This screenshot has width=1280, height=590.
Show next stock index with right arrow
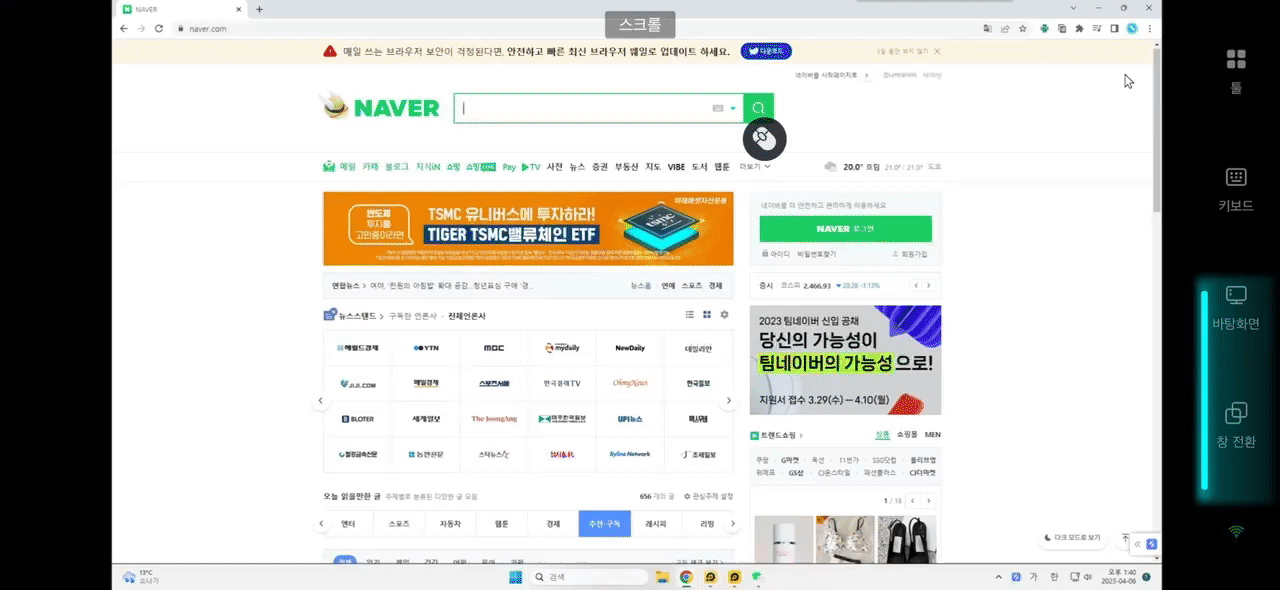click(x=930, y=285)
